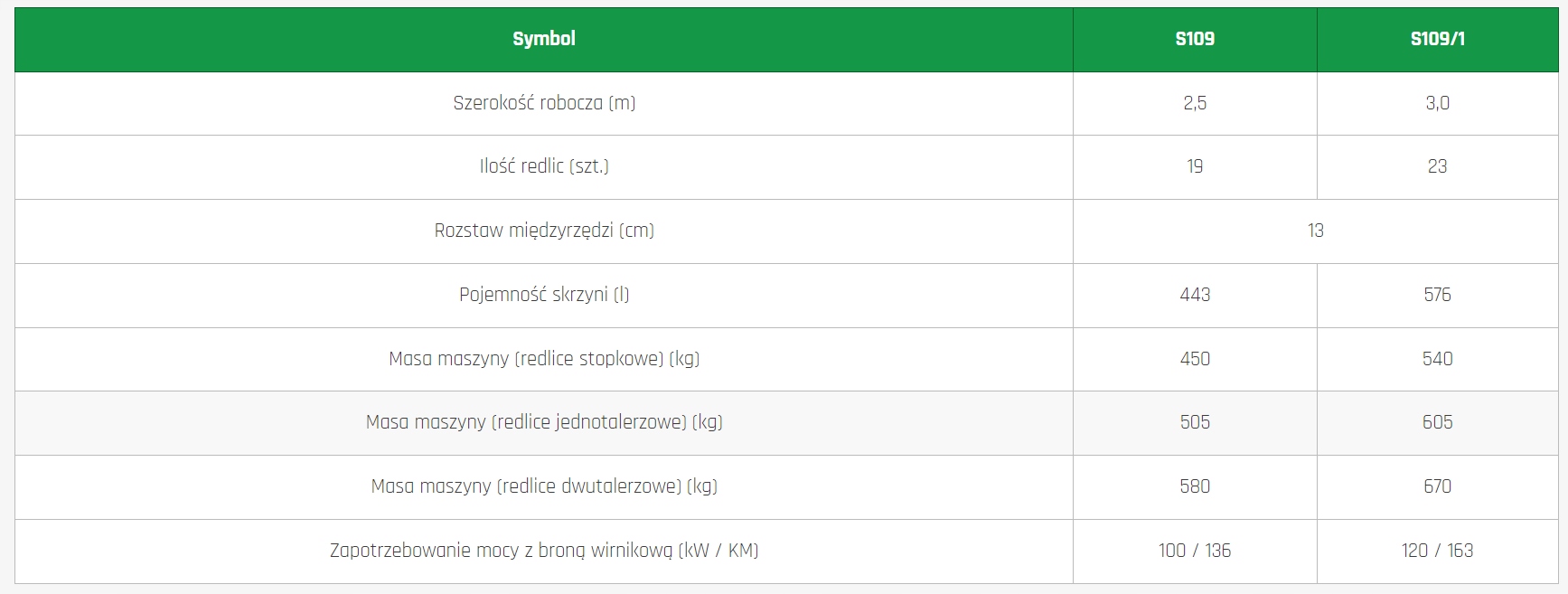
Task: Select the 443 capacity value
Action: click(x=1194, y=295)
